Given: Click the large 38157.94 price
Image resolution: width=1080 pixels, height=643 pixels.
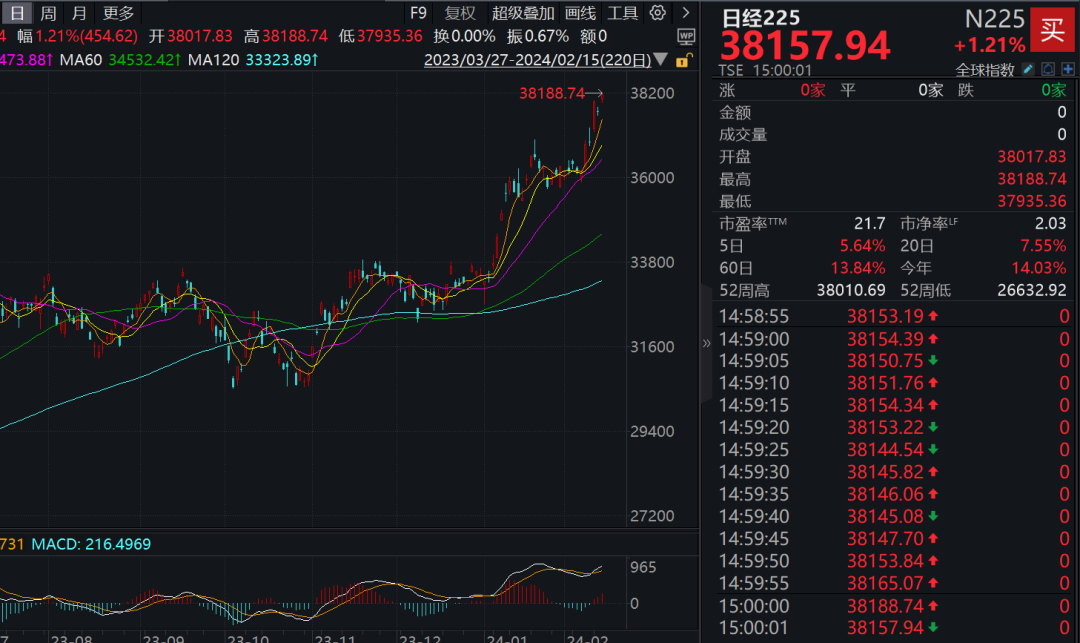Looking at the screenshot, I should click(x=805, y=45).
